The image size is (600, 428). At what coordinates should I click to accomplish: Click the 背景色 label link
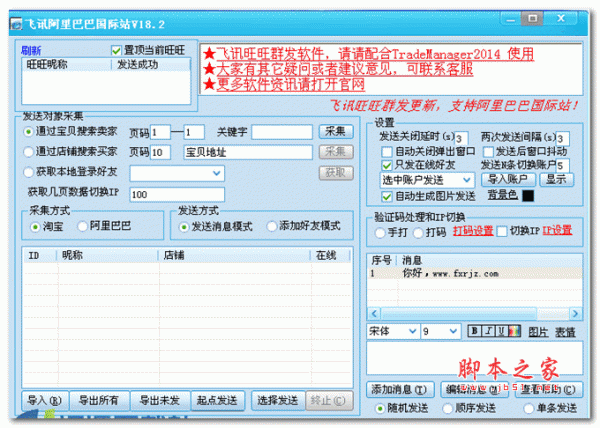click(x=503, y=195)
